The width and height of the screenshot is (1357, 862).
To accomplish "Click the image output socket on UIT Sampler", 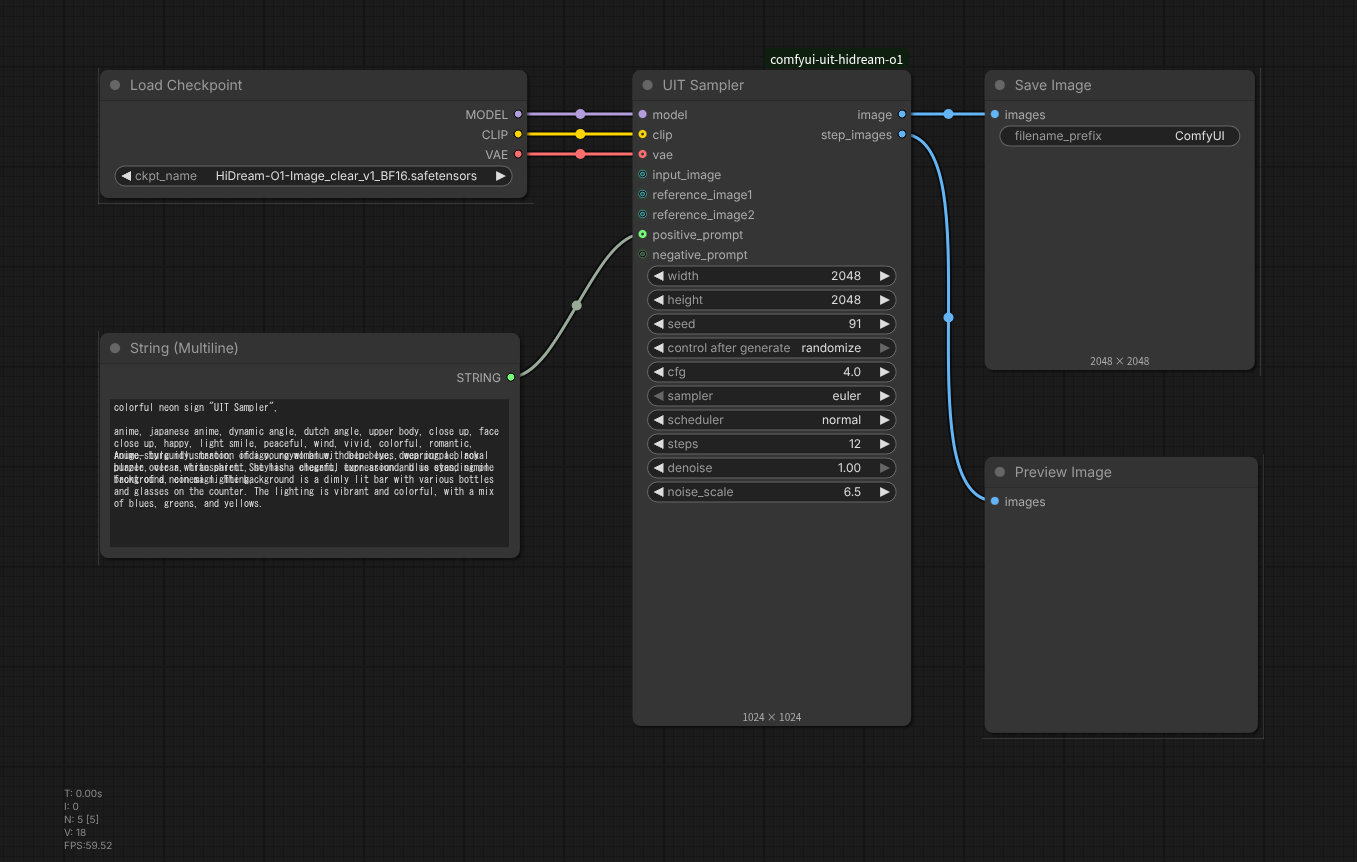I will (x=902, y=115).
